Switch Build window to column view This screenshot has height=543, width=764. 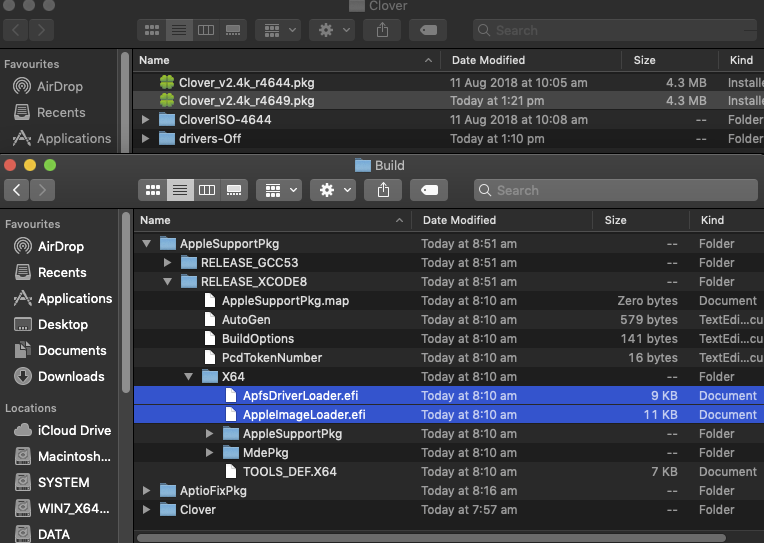[x=207, y=190]
